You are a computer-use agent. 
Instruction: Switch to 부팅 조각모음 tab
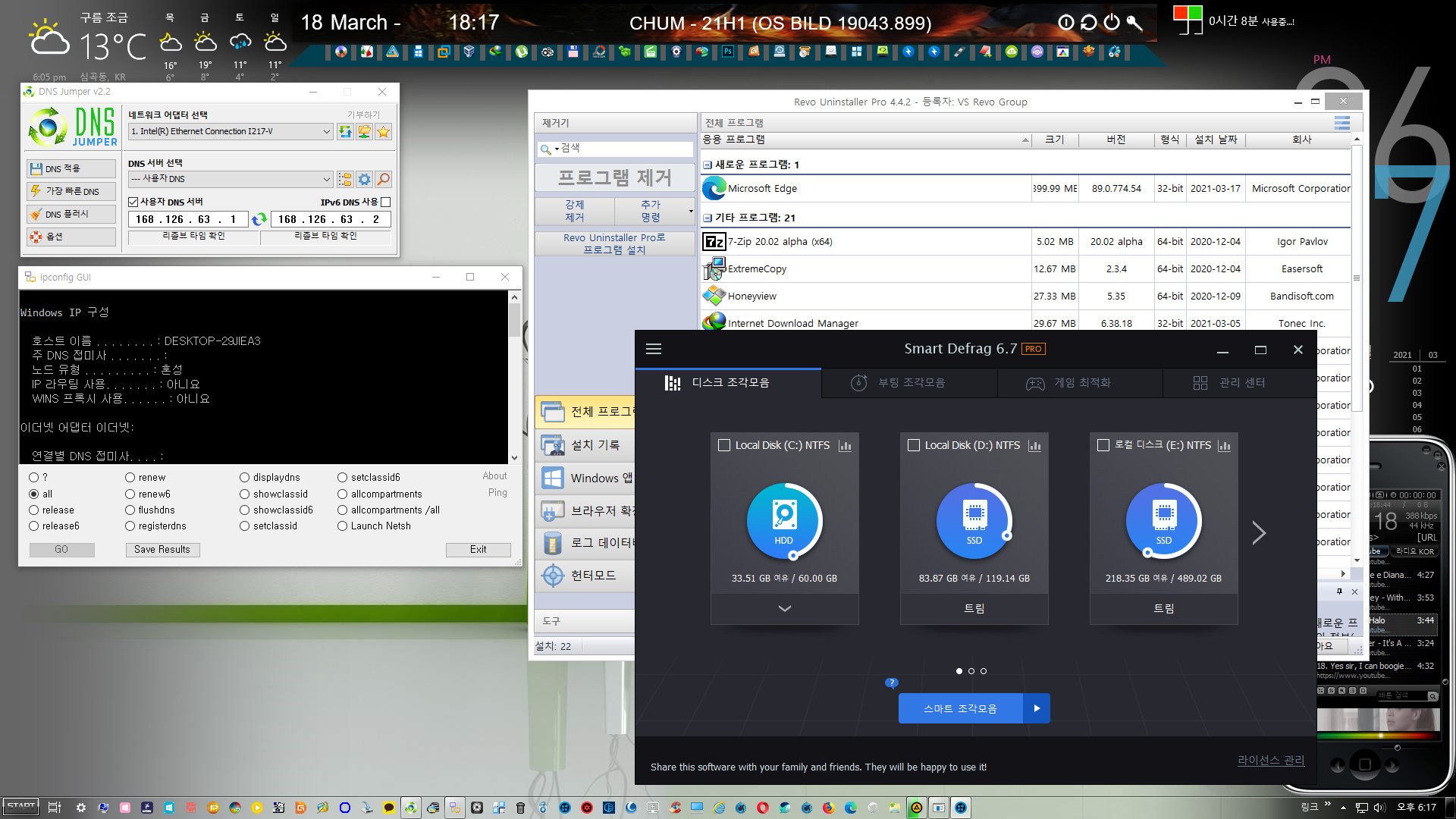pyautogui.click(x=908, y=383)
